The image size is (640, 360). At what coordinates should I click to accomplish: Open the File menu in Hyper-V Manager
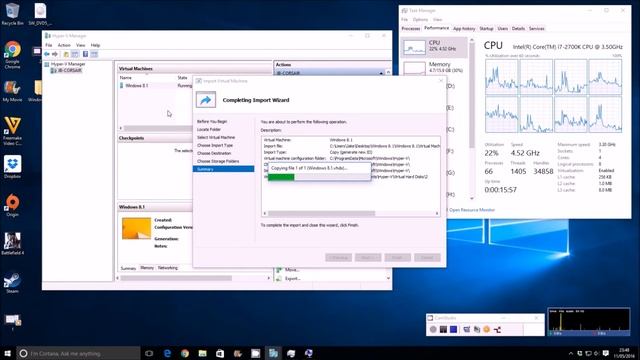pyautogui.click(x=49, y=45)
